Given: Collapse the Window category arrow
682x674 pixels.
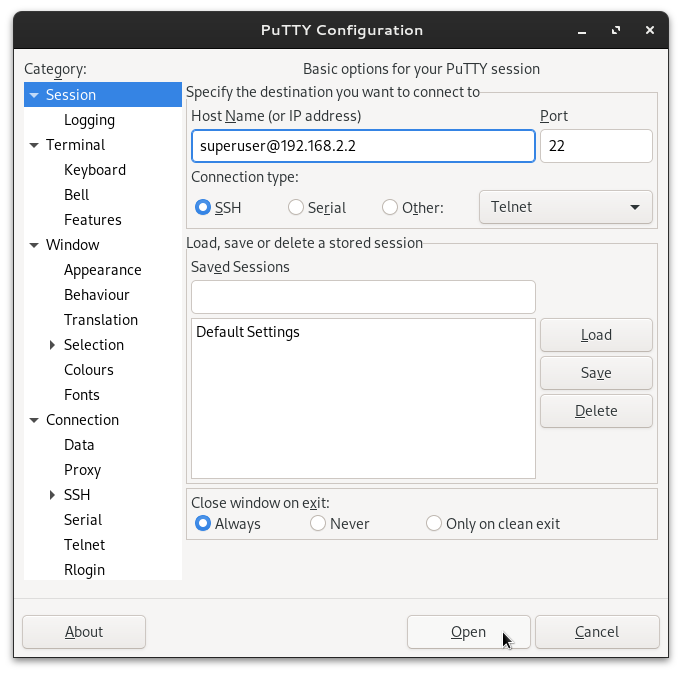Looking at the screenshot, I should click(x=34, y=245).
